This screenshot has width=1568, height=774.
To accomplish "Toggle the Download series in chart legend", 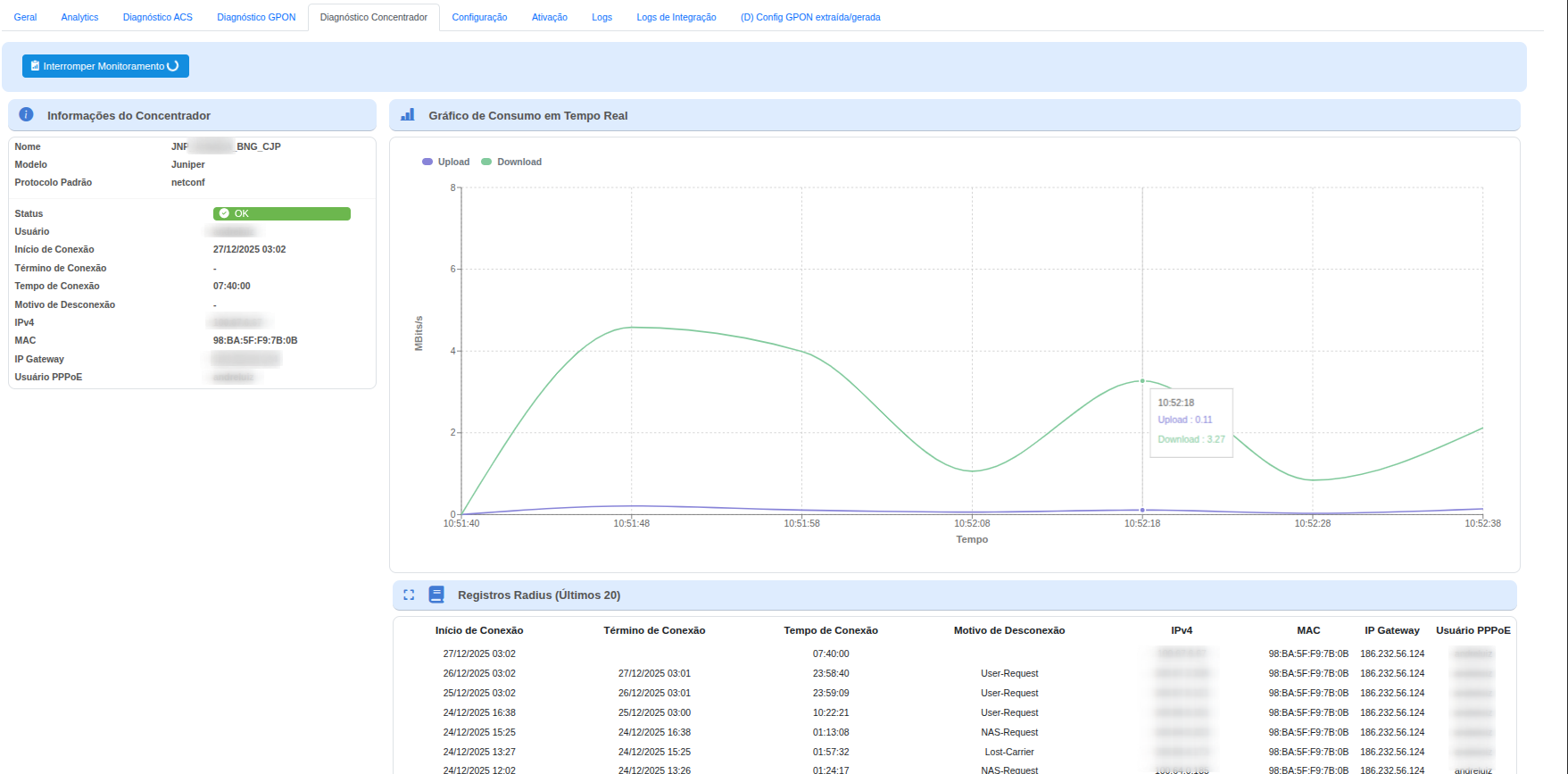I will (x=511, y=162).
